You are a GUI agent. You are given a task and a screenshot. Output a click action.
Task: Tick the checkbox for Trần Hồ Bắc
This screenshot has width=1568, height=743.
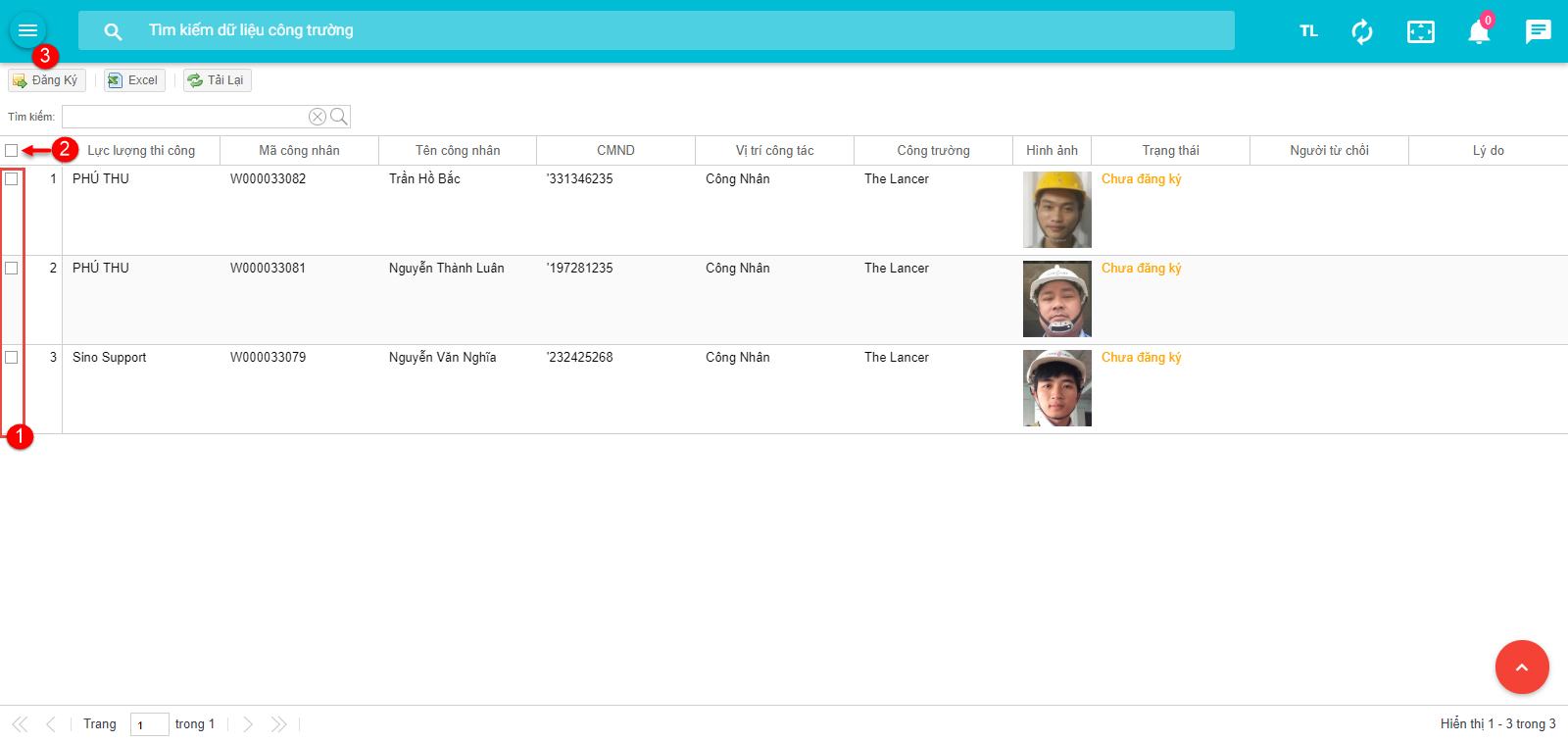point(12,179)
